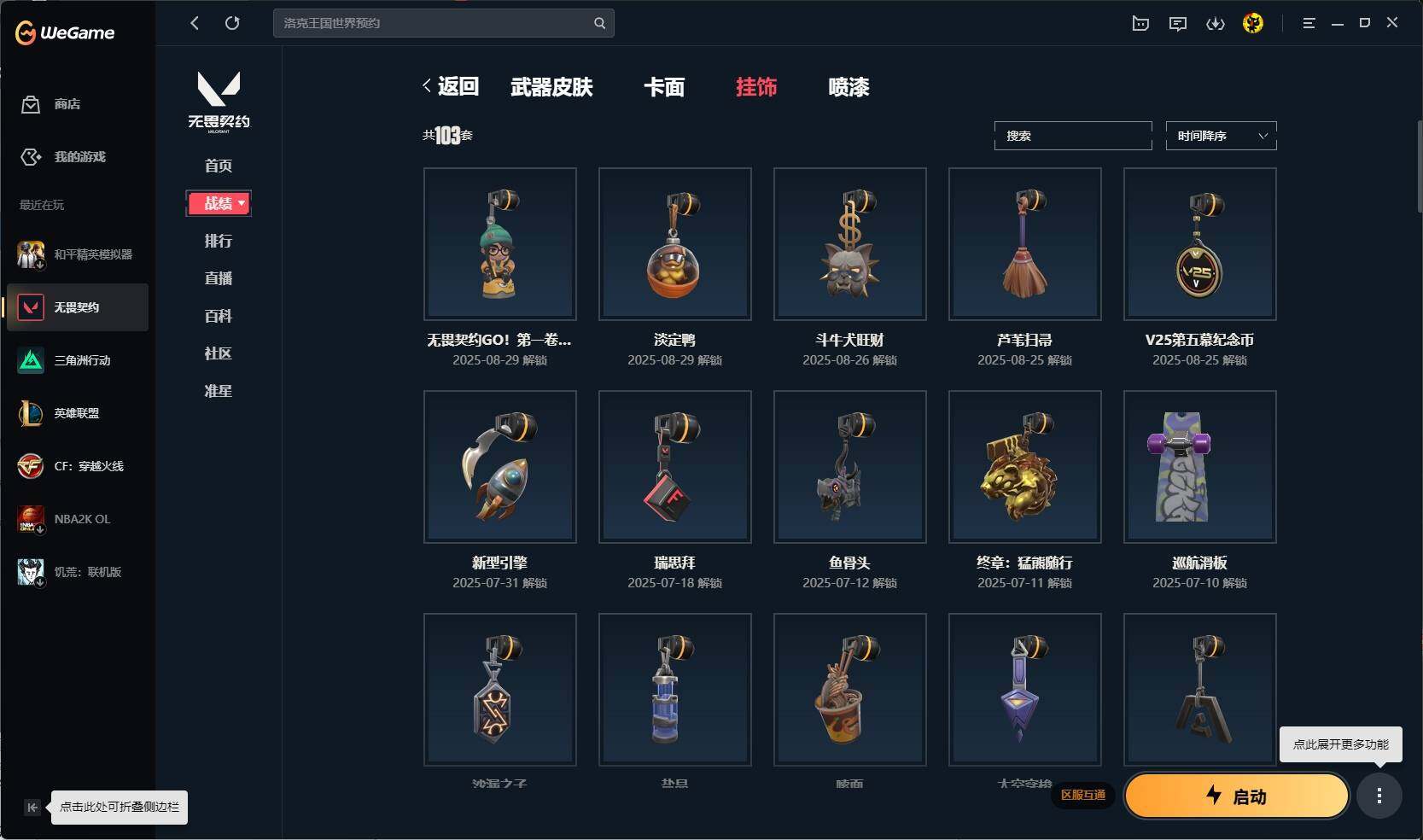The height and width of the screenshot is (840, 1423).
Task: Launch the game with 启动 button
Action: [x=1237, y=796]
